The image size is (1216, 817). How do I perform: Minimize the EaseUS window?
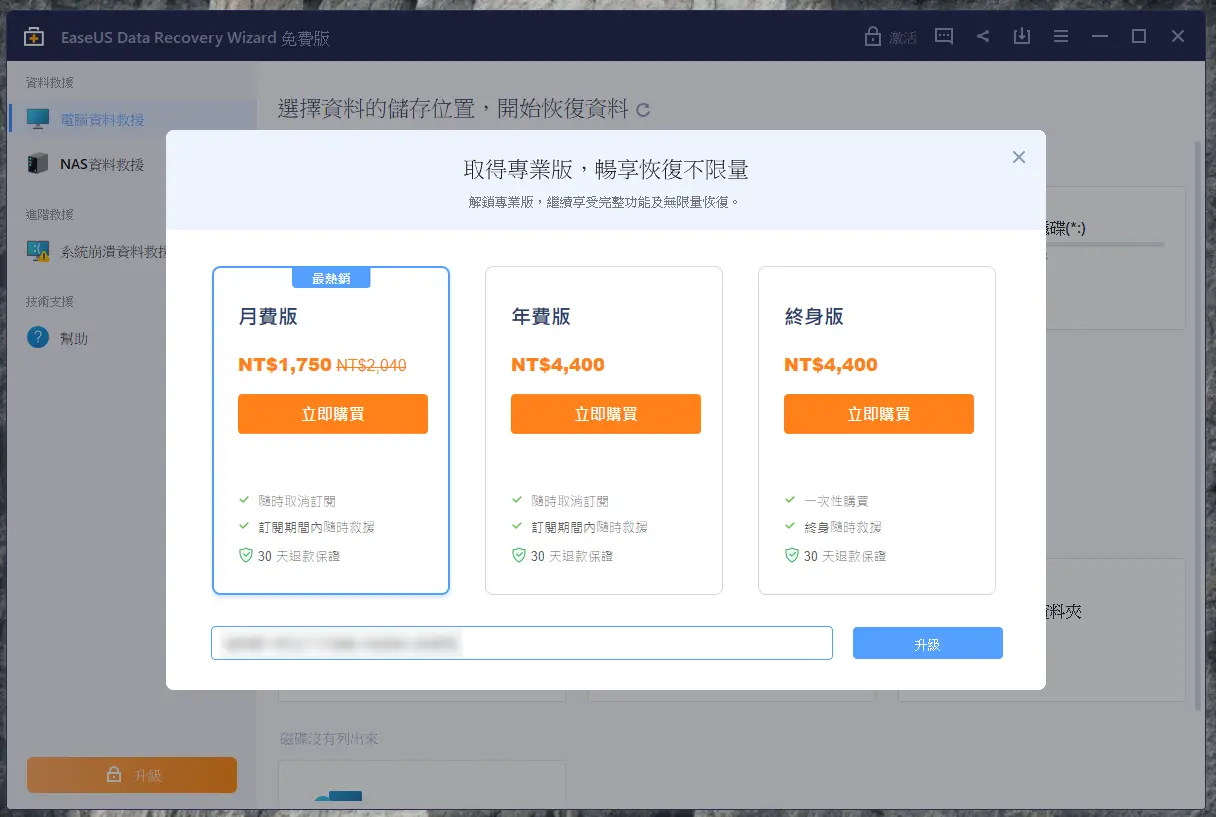click(1100, 37)
